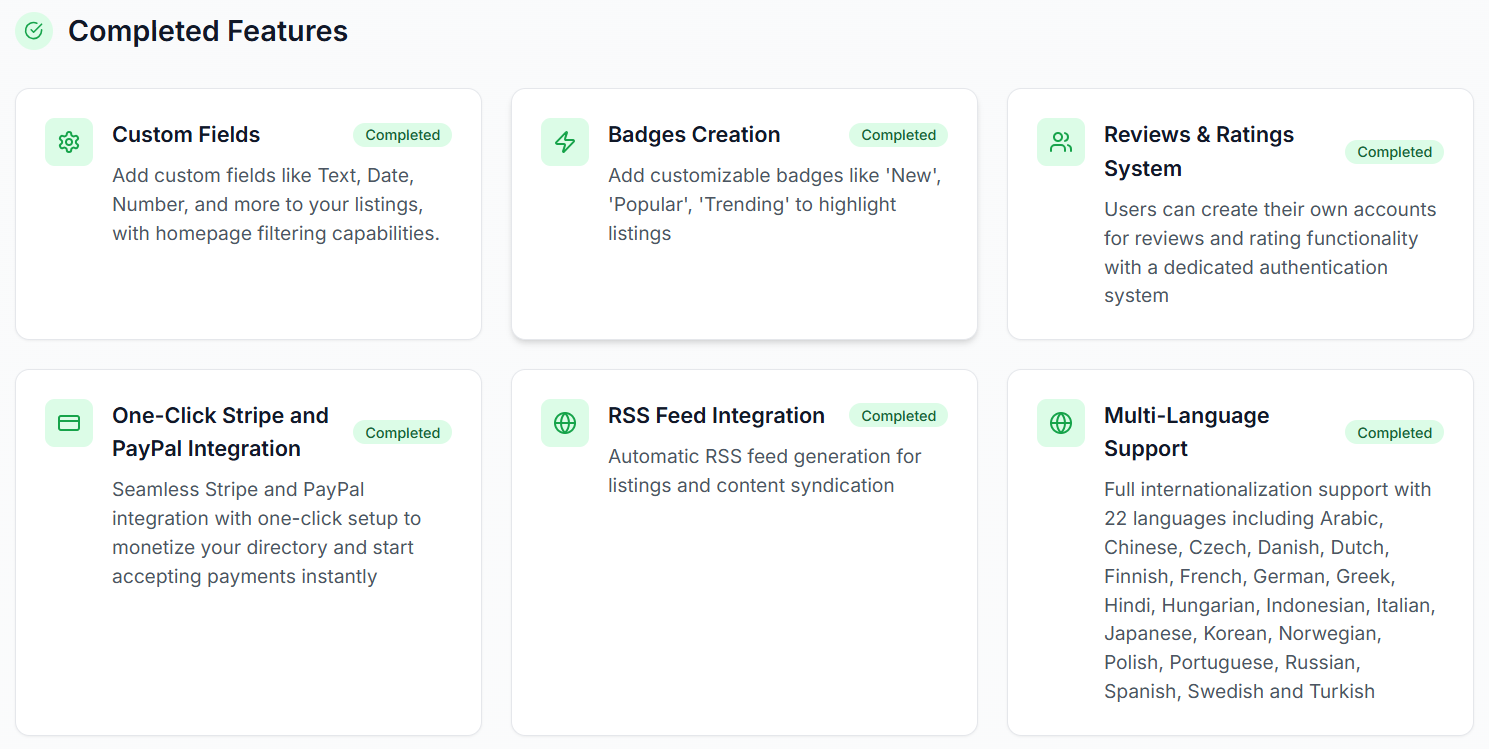The width and height of the screenshot is (1489, 749).
Task: Click the lightning bolt icon for Badges Creation
Action: (x=565, y=142)
